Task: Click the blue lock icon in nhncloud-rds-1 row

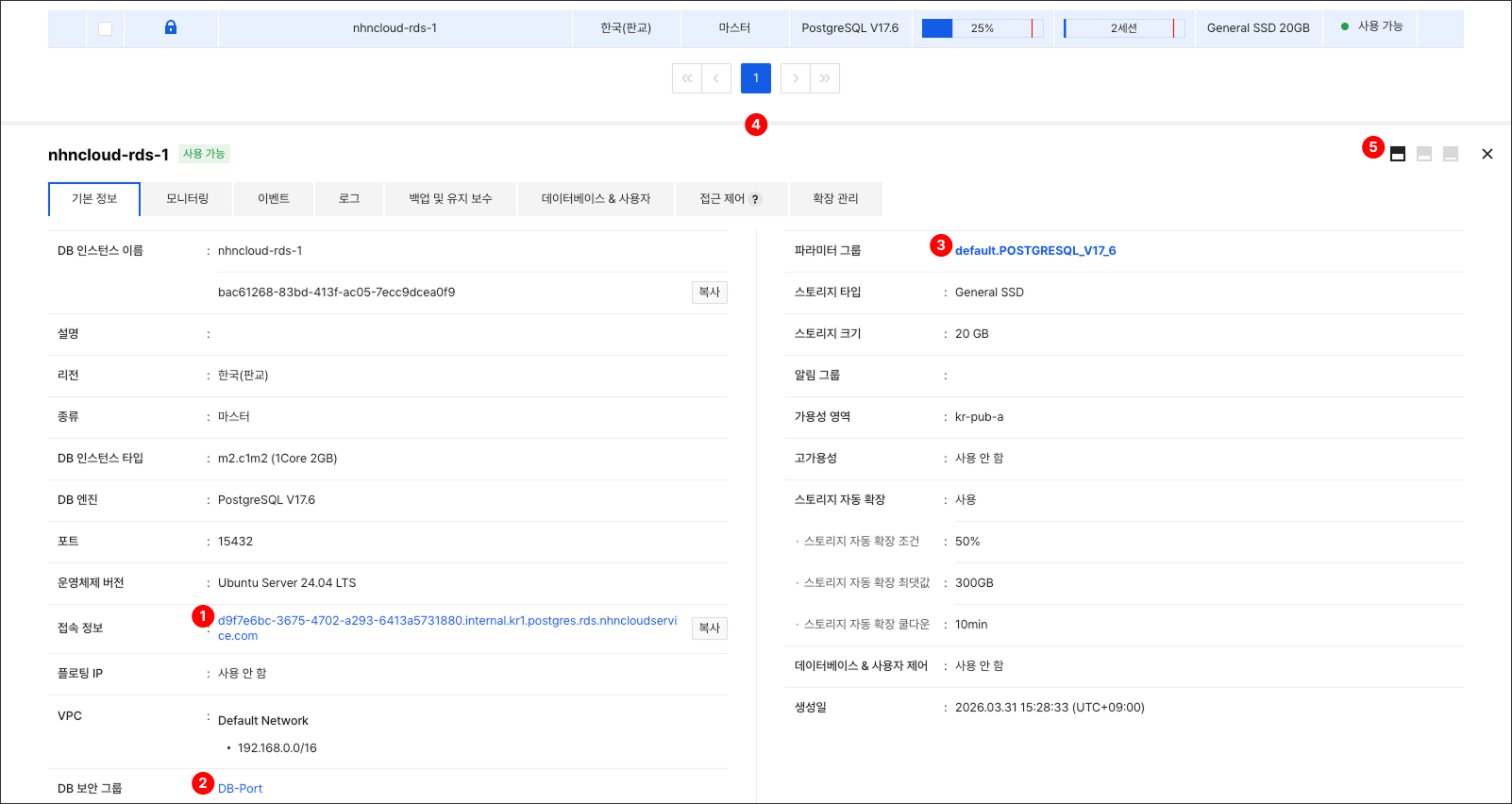Action: point(171,27)
